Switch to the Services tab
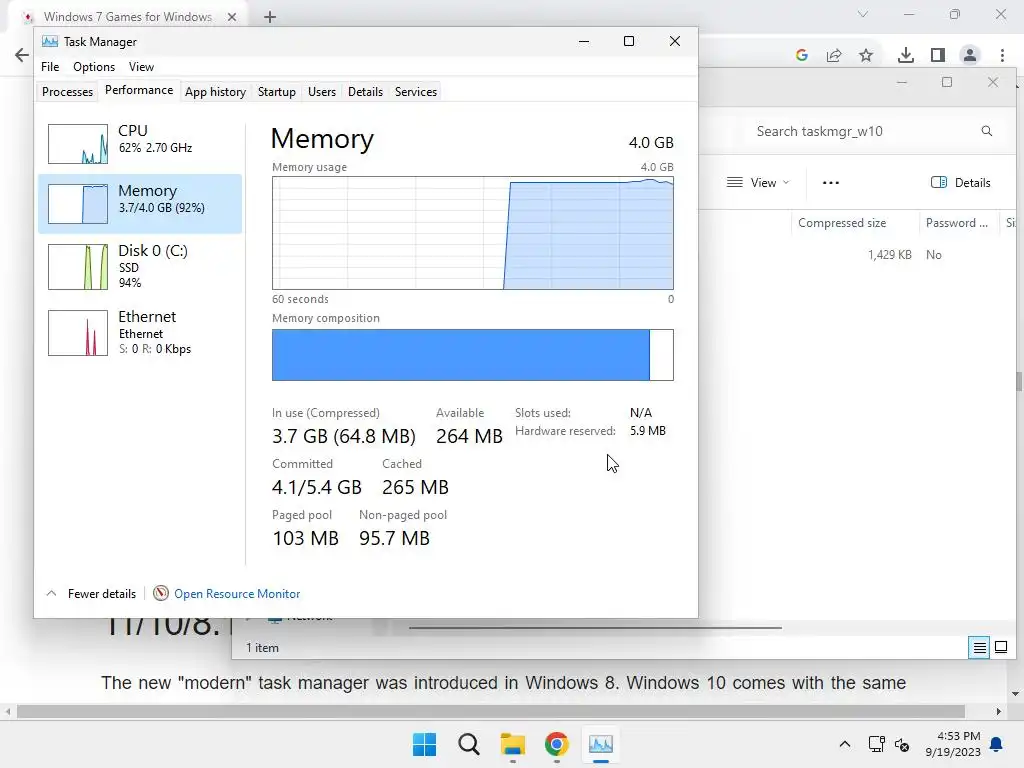 pos(416,91)
